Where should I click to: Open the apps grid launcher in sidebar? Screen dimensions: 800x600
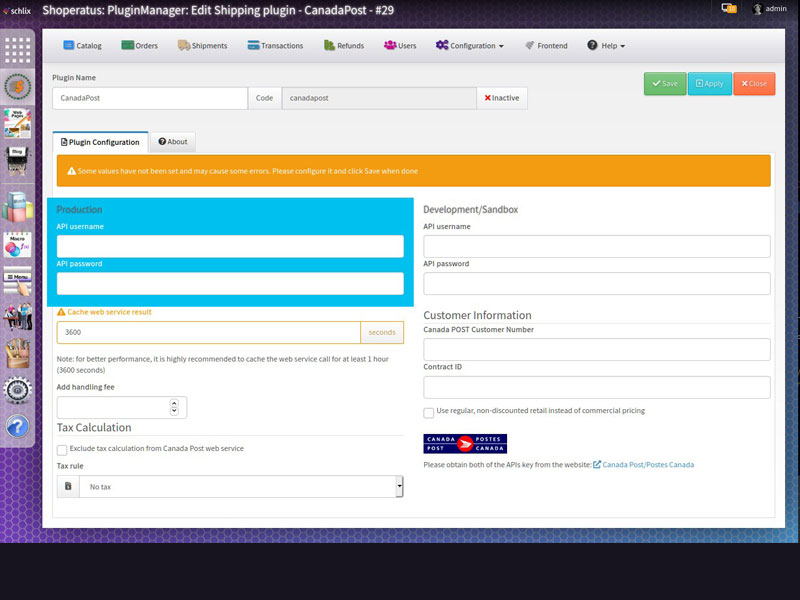[18, 50]
